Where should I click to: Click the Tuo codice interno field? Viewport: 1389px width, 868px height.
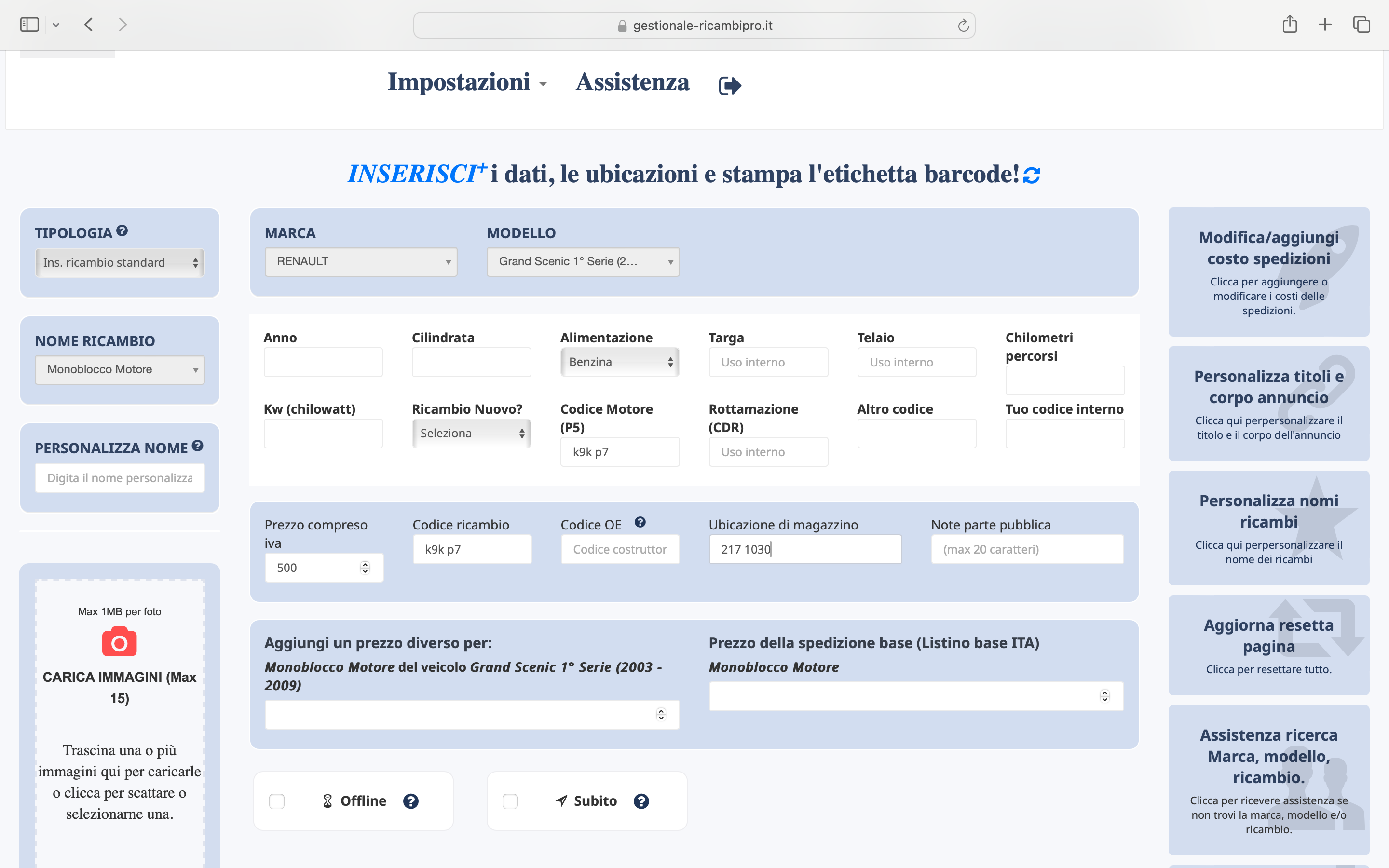1065,434
